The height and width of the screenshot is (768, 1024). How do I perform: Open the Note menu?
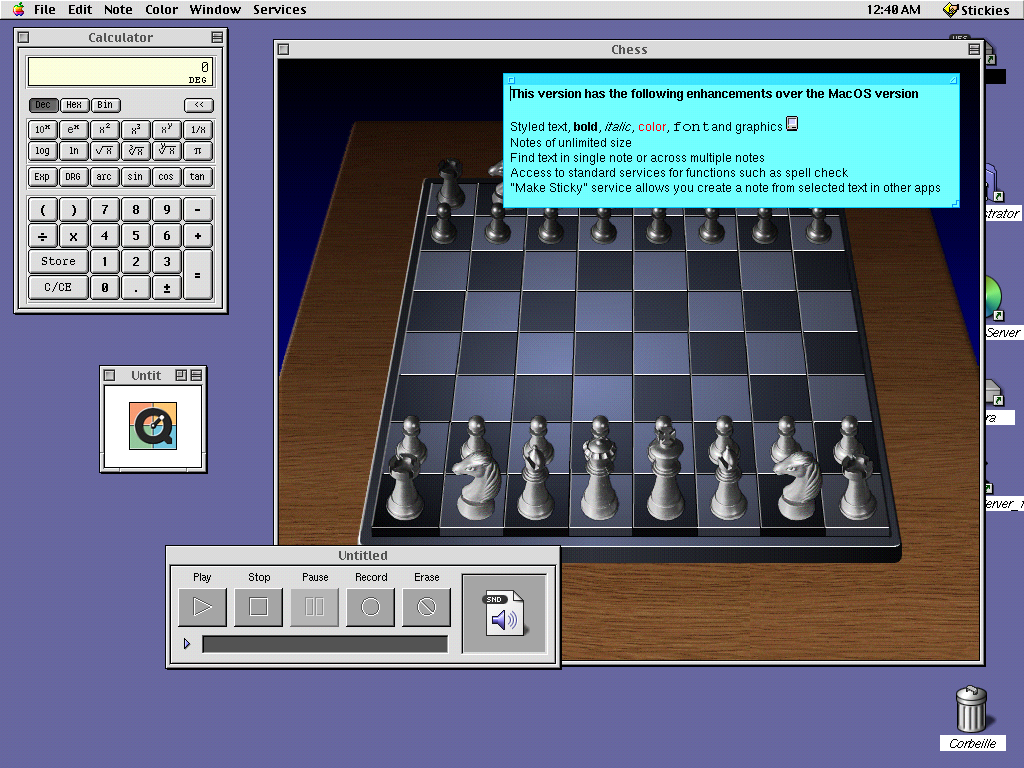click(118, 10)
